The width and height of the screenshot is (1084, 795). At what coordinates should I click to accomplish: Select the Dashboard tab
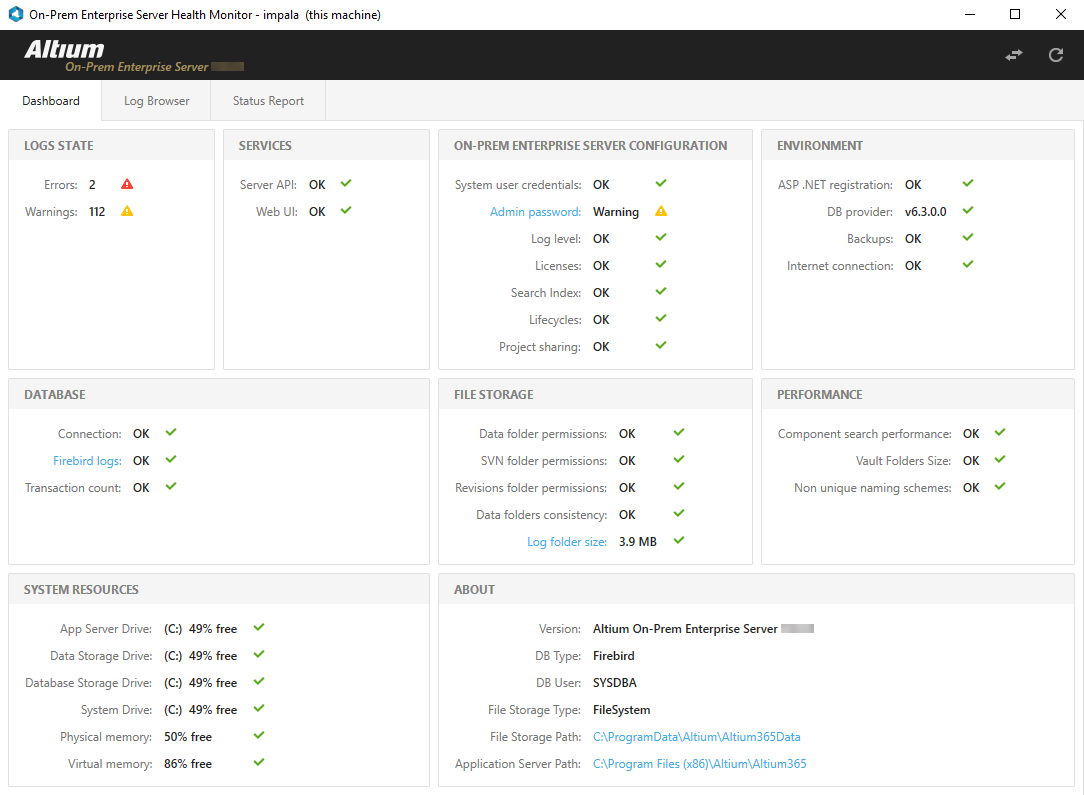pyautogui.click(x=51, y=100)
